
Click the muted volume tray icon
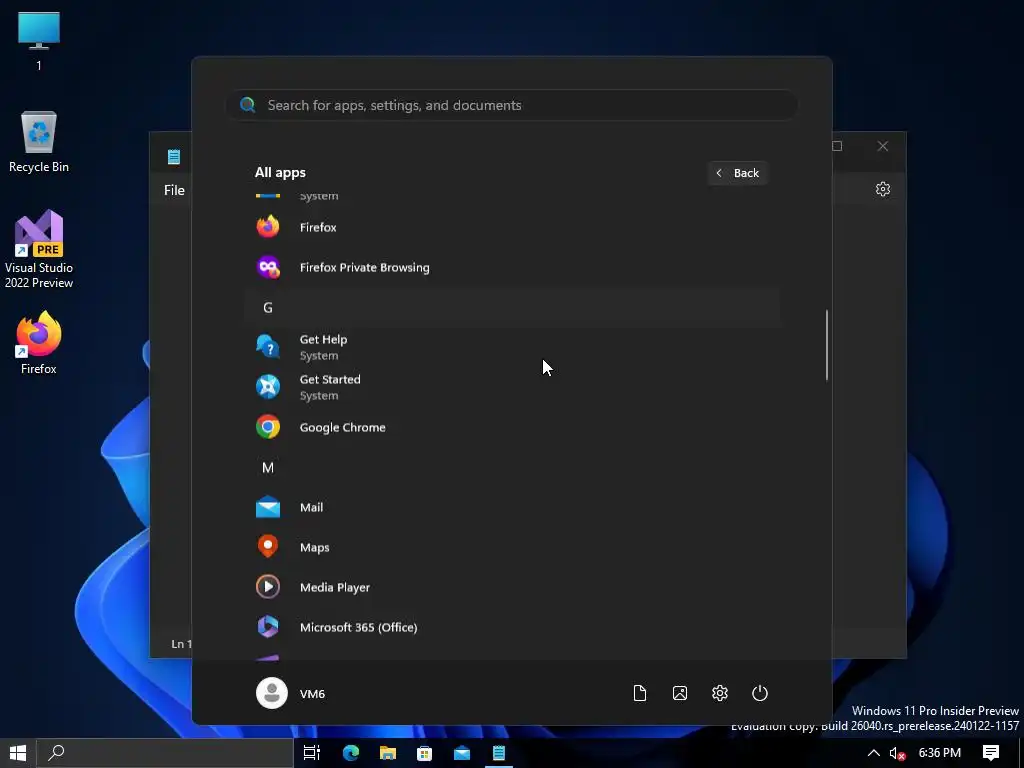pyautogui.click(x=897, y=753)
